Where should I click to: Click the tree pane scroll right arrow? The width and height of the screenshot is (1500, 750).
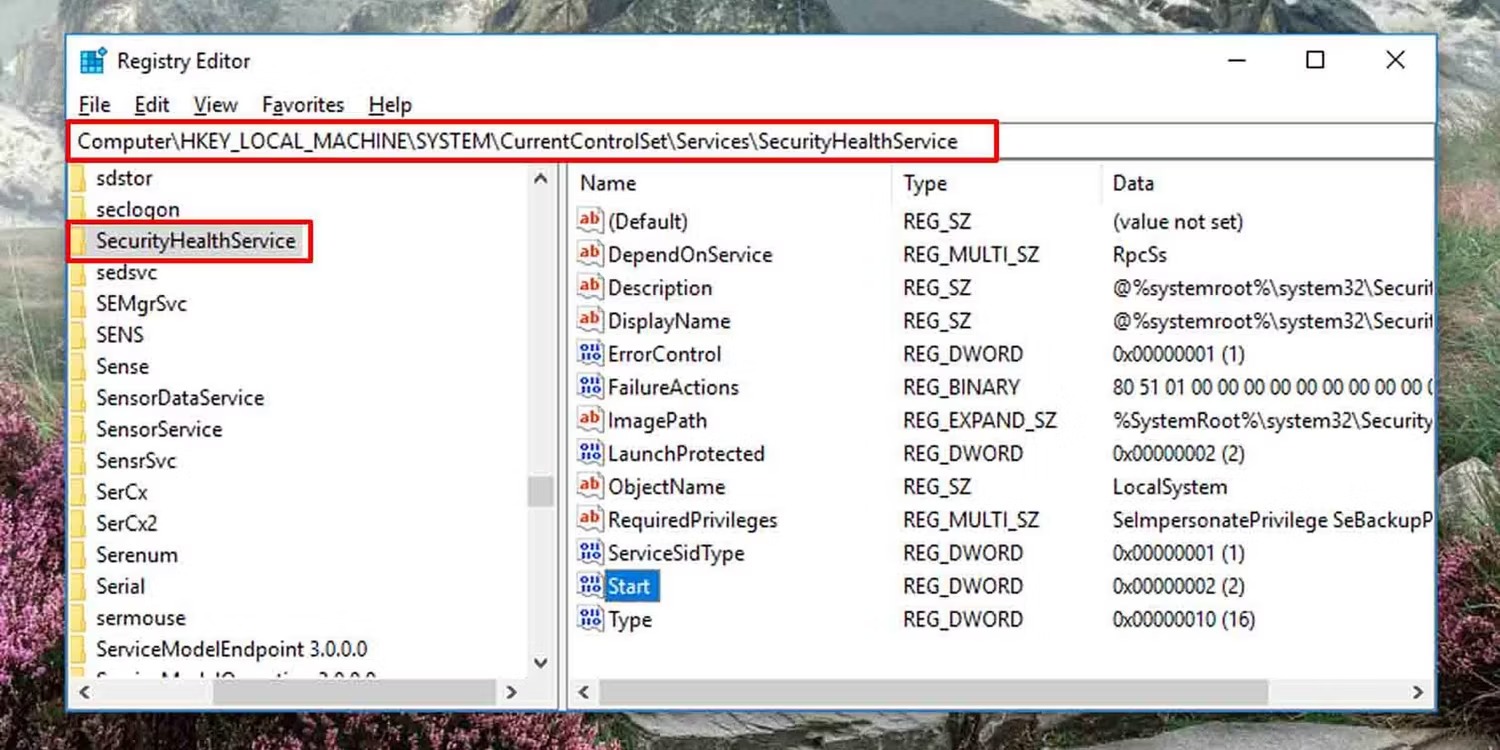(x=511, y=692)
